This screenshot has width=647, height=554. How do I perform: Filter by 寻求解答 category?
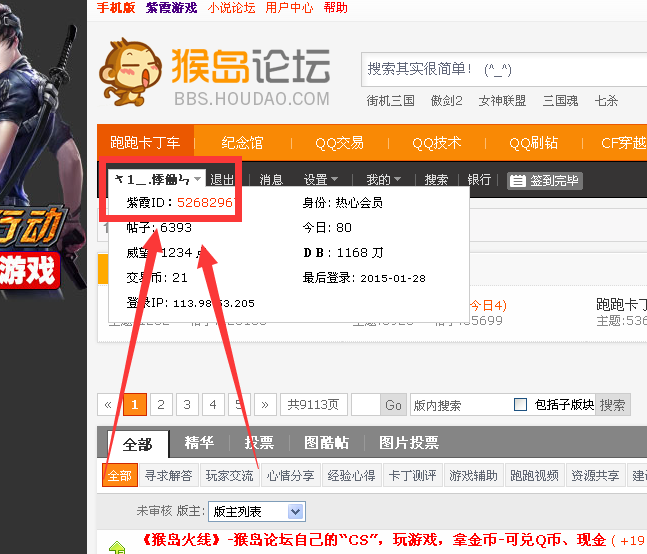[169, 476]
